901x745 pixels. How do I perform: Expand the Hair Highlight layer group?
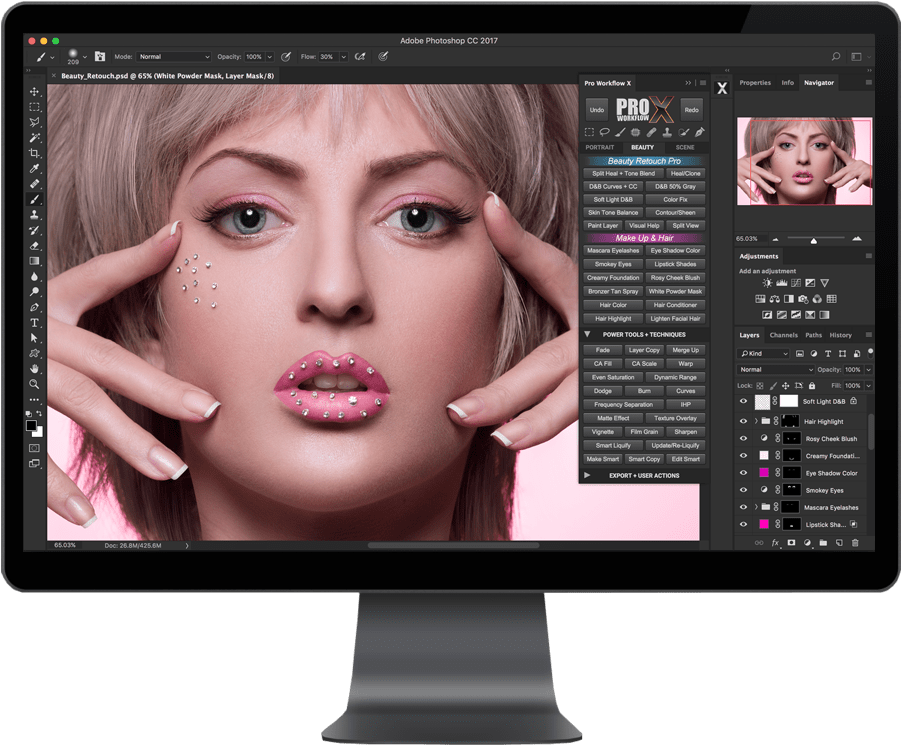click(757, 421)
